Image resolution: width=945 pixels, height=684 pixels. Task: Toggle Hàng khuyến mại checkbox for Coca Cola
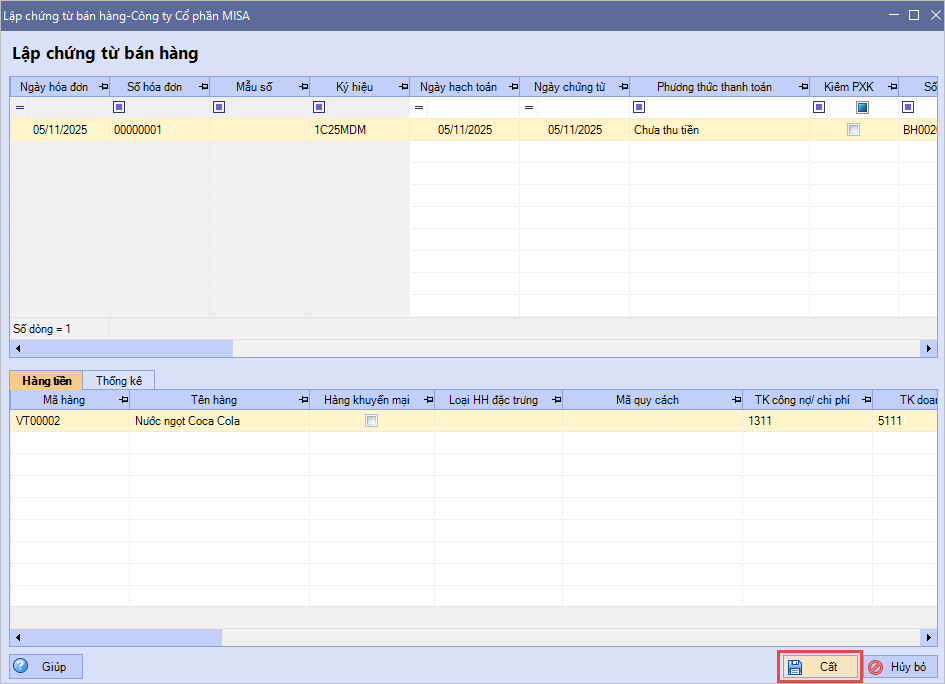click(x=372, y=422)
